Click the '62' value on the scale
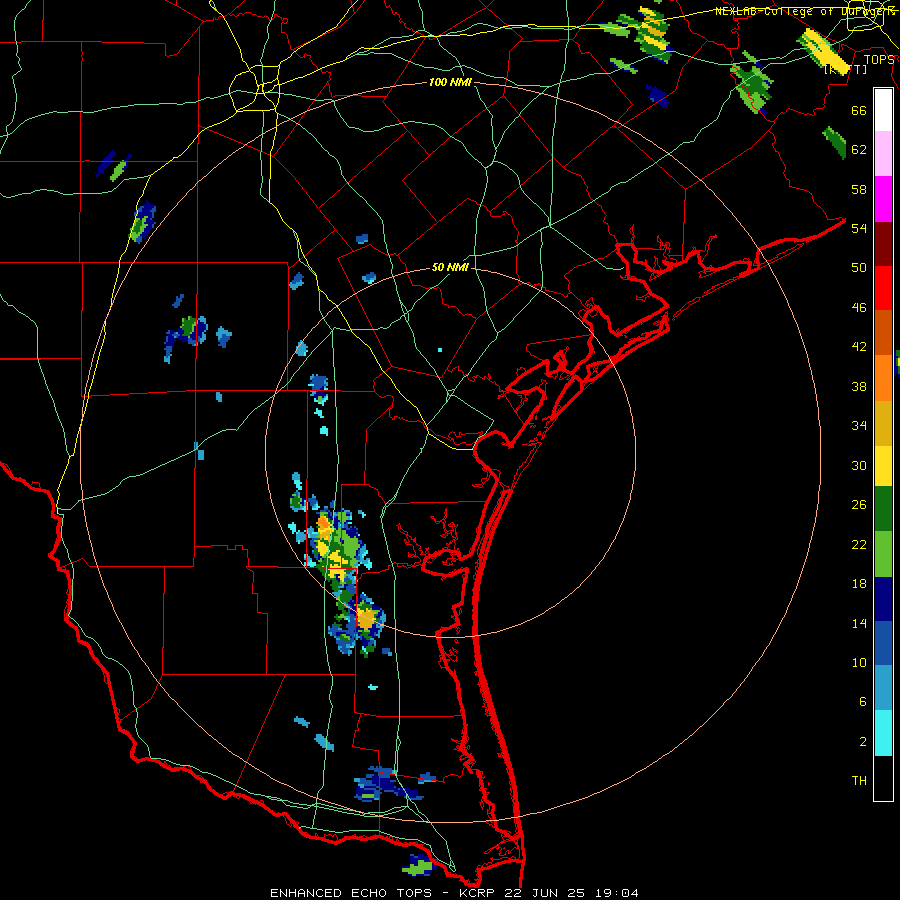 859,150
